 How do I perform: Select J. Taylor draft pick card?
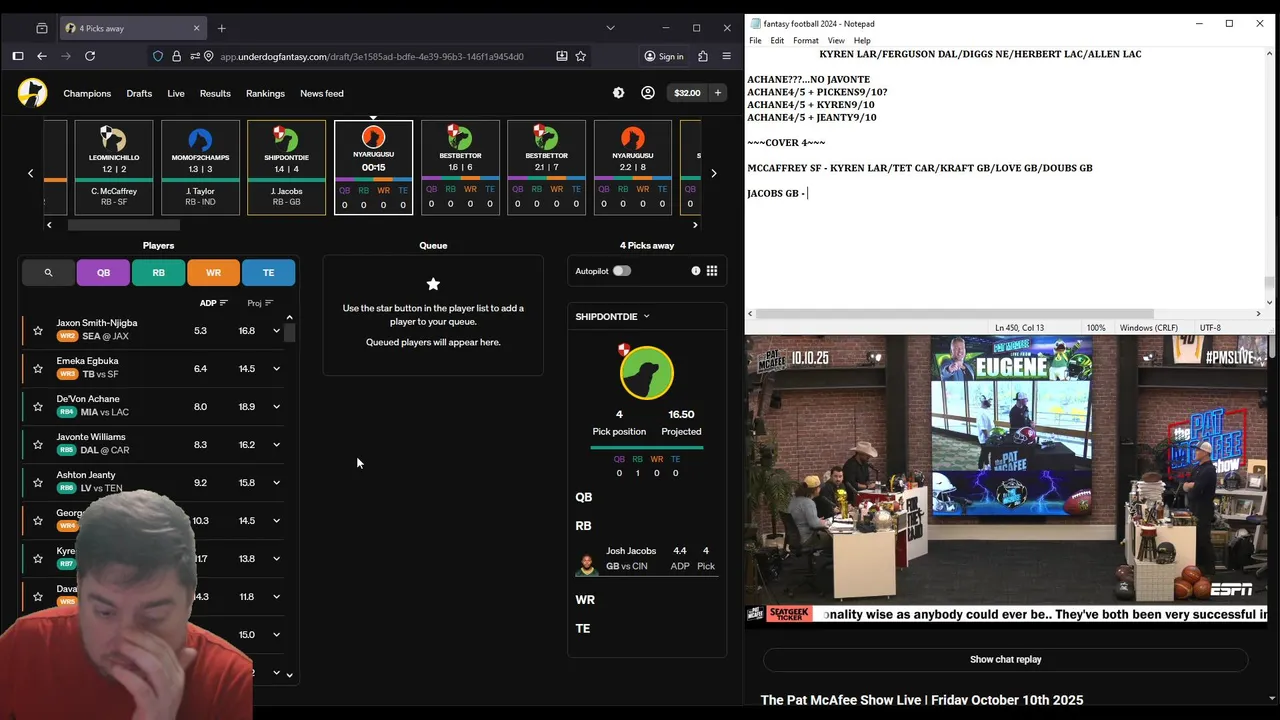(x=200, y=167)
